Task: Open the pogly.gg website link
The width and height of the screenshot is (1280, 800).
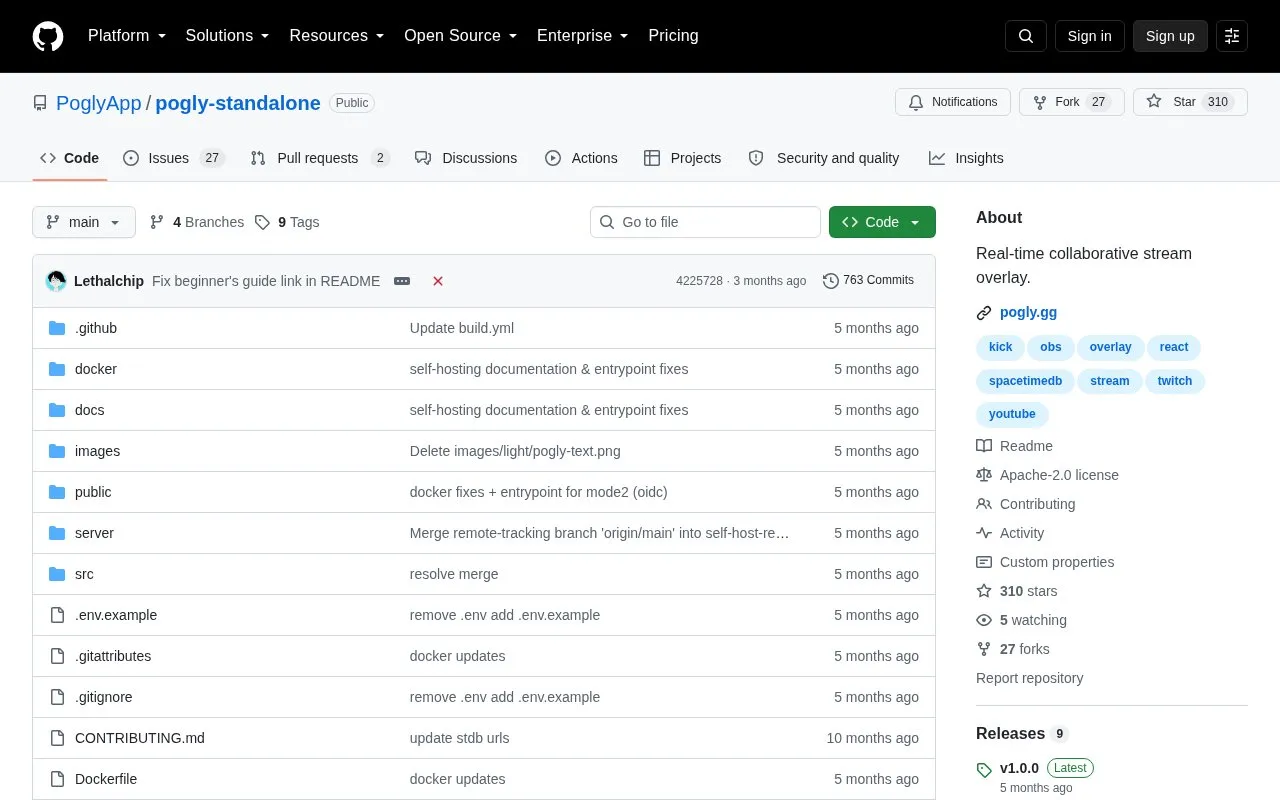Action: tap(1028, 313)
